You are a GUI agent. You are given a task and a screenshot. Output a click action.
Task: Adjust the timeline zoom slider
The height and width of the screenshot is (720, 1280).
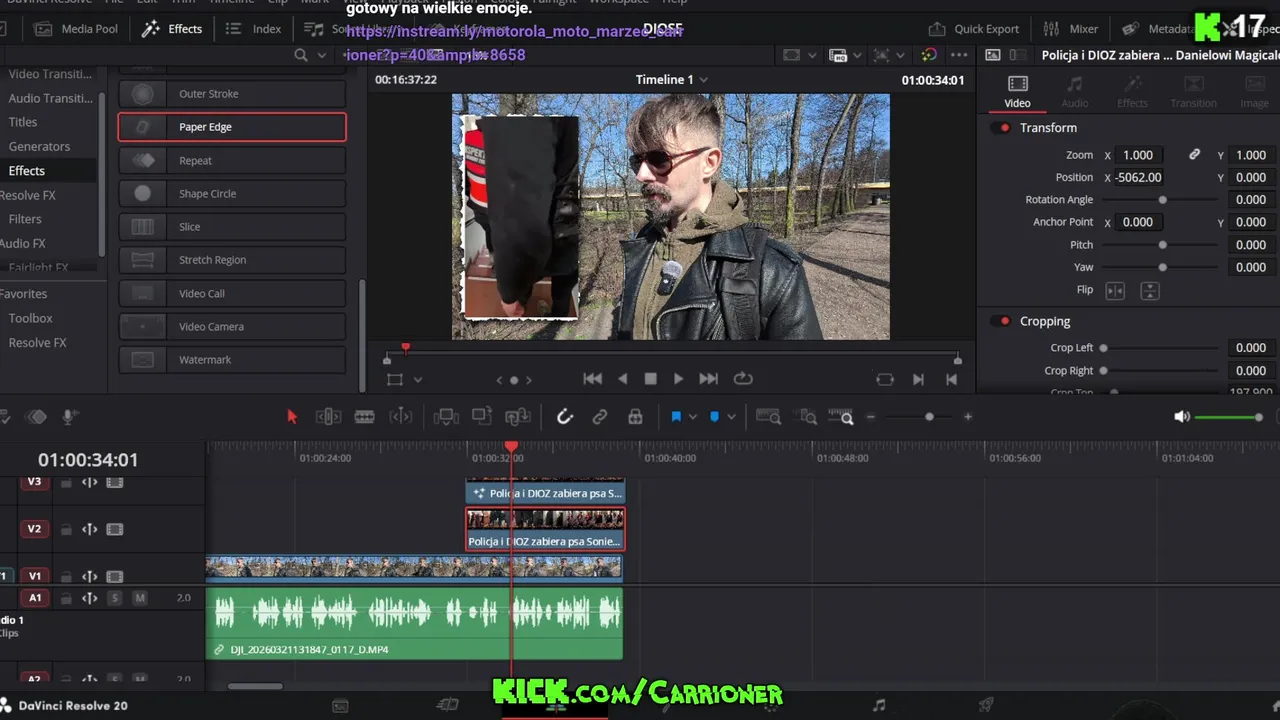pos(929,417)
